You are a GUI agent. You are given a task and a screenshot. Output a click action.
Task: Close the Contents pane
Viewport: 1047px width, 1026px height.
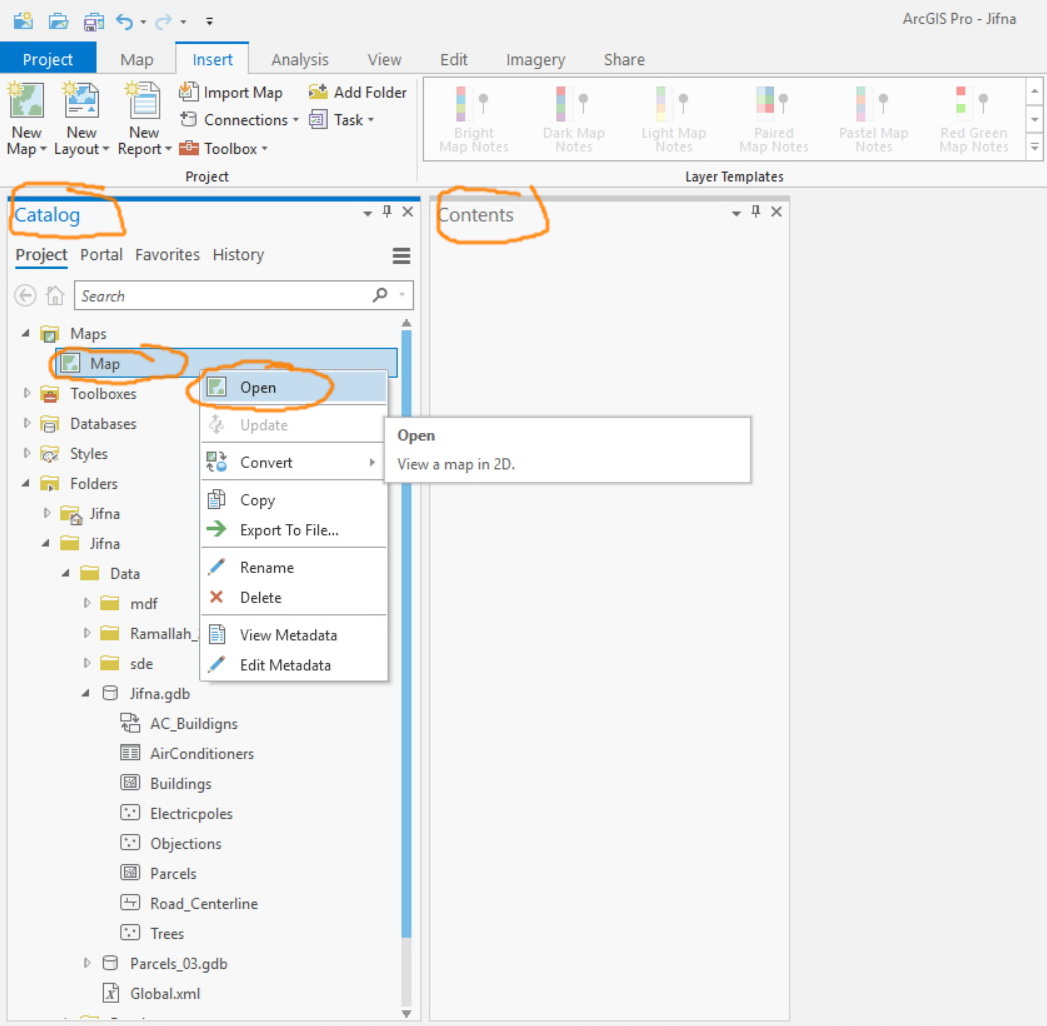[x=777, y=212]
